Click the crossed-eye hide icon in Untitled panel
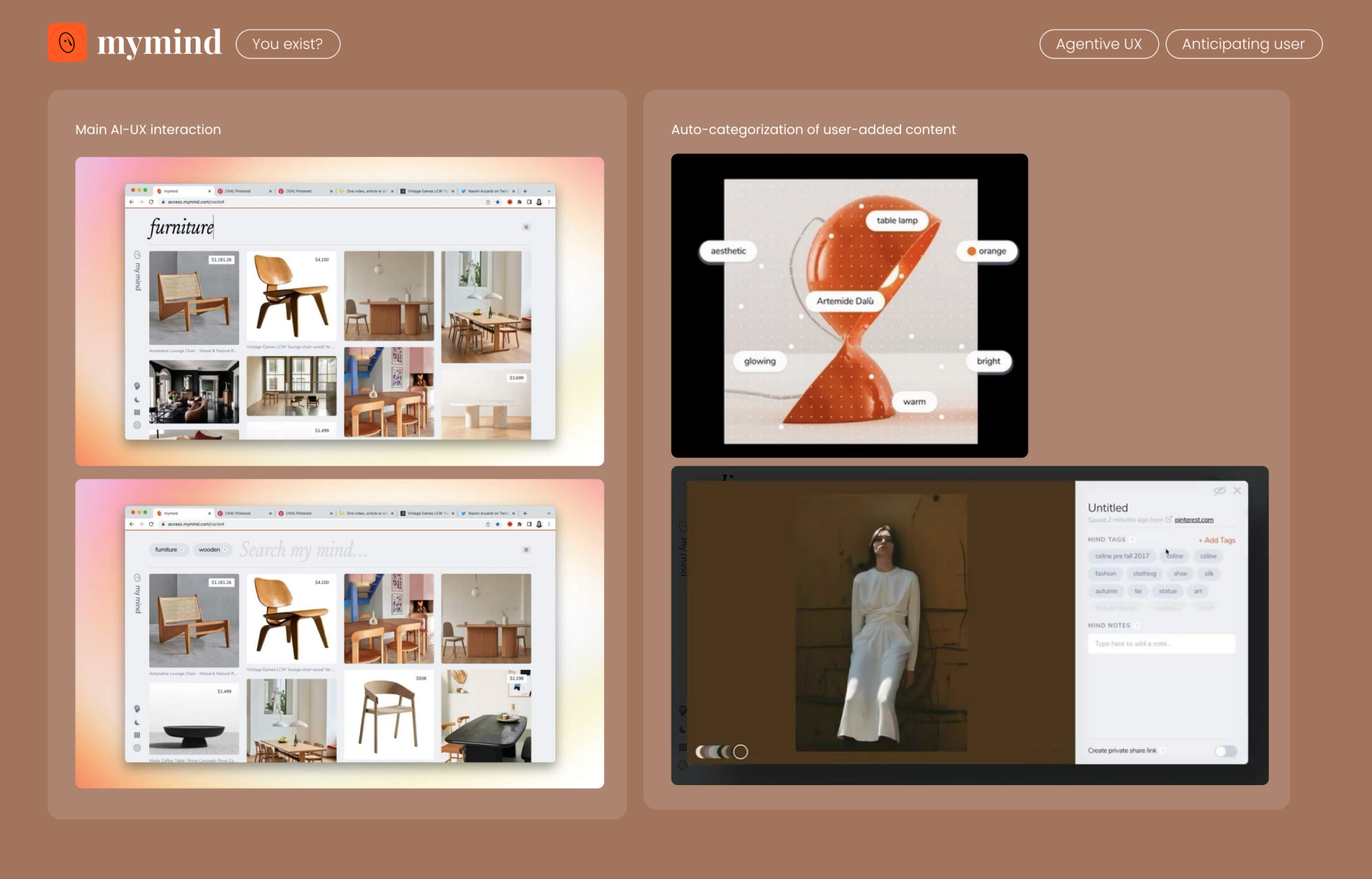Screen dimensions: 1372x879 tap(1219, 491)
